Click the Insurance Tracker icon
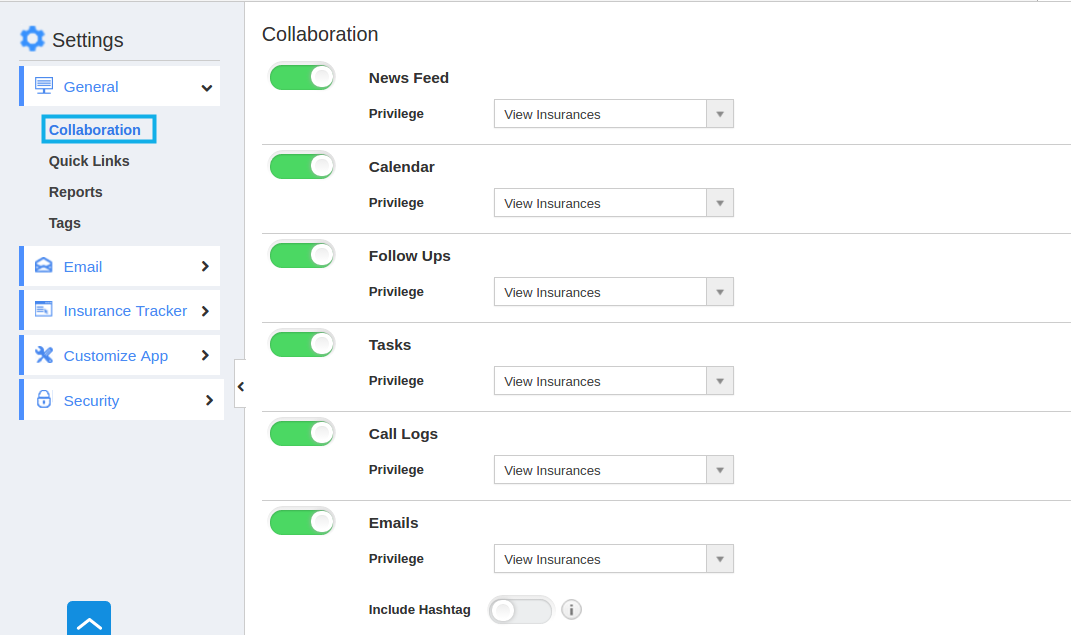 coord(44,309)
